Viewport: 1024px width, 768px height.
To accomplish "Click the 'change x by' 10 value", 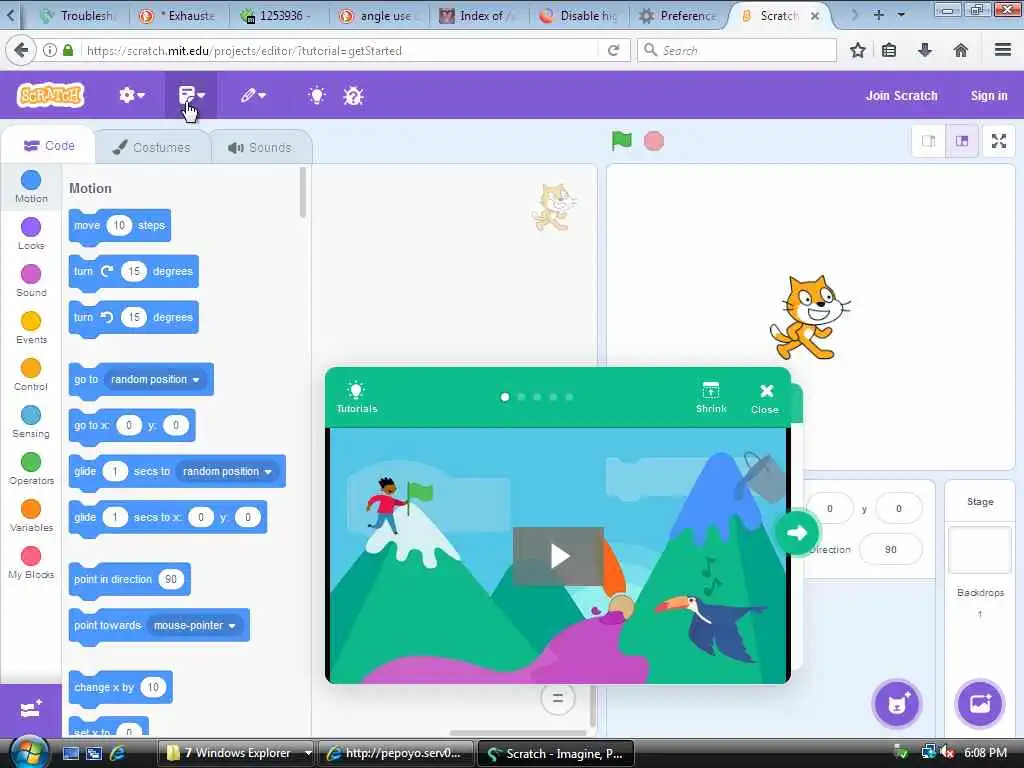I will click(153, 687).
